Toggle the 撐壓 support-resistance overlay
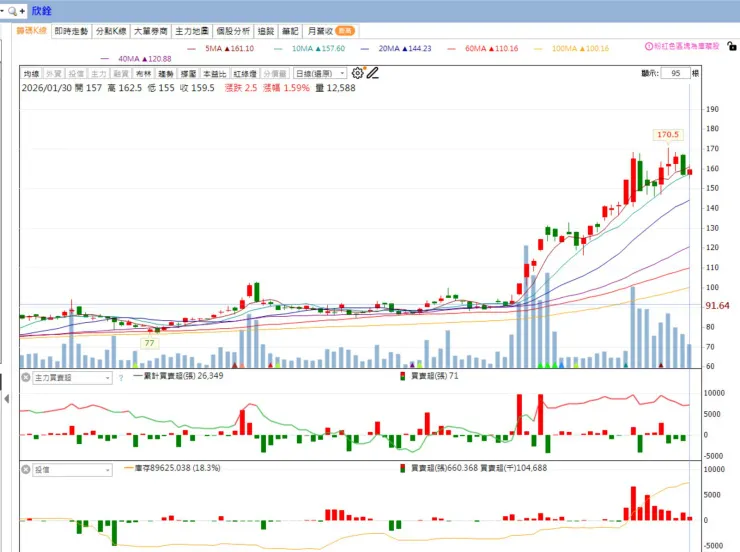The height and width of the screenshot is (552, 740). click(188, 74)
